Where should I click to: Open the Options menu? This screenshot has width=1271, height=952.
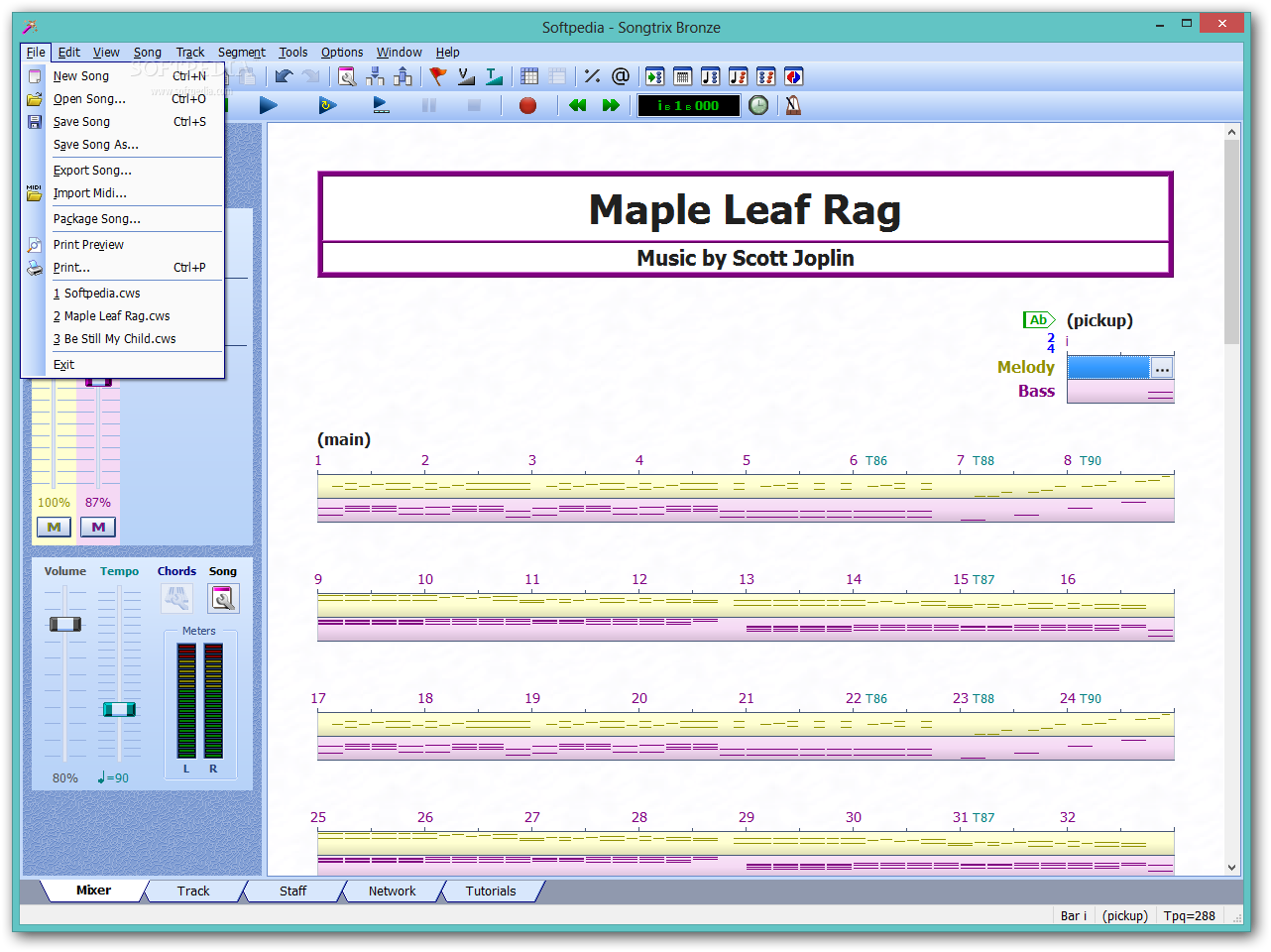coord(342,53)
